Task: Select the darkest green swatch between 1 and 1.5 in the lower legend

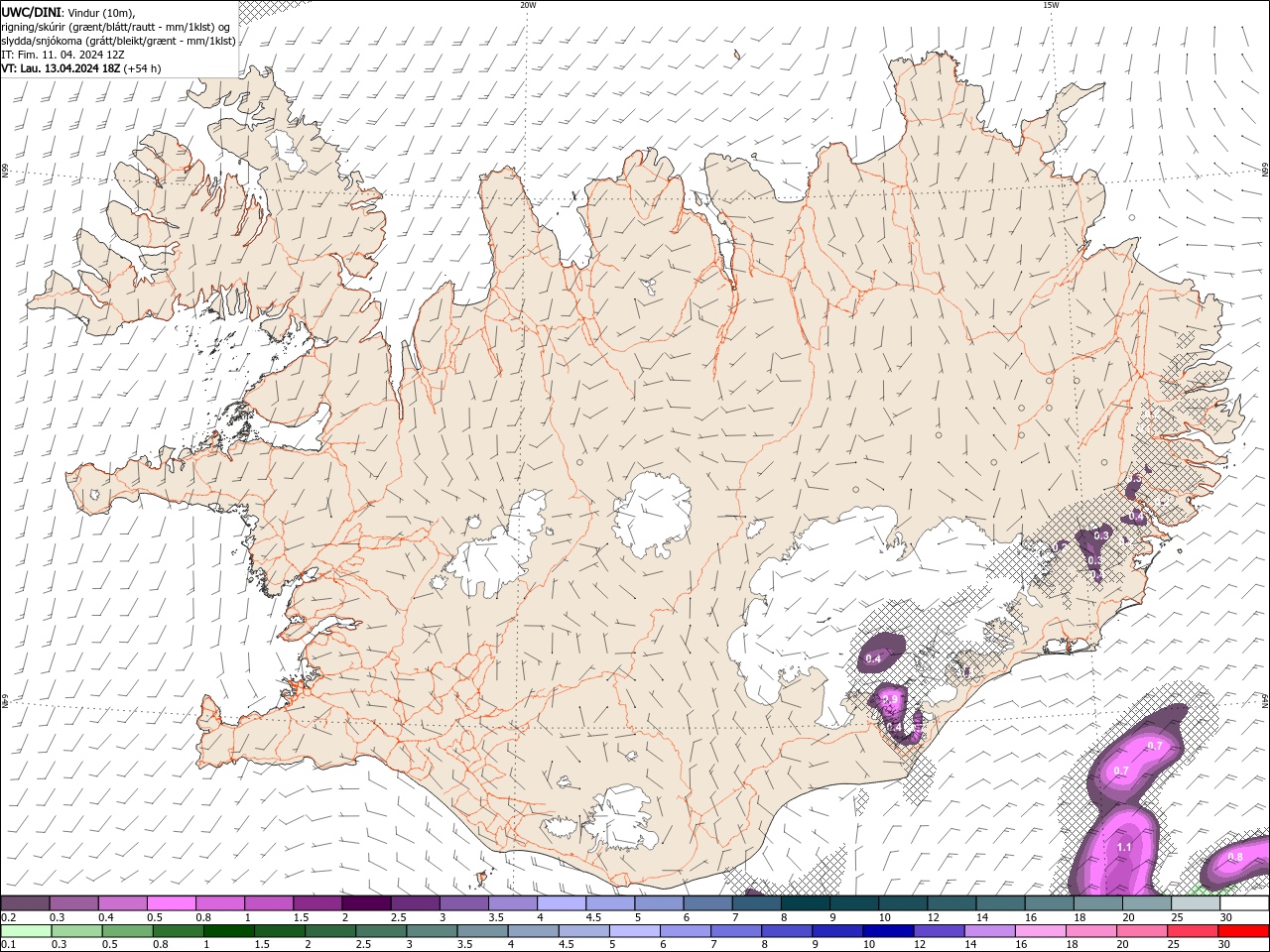Action: [x=228, y=930]
